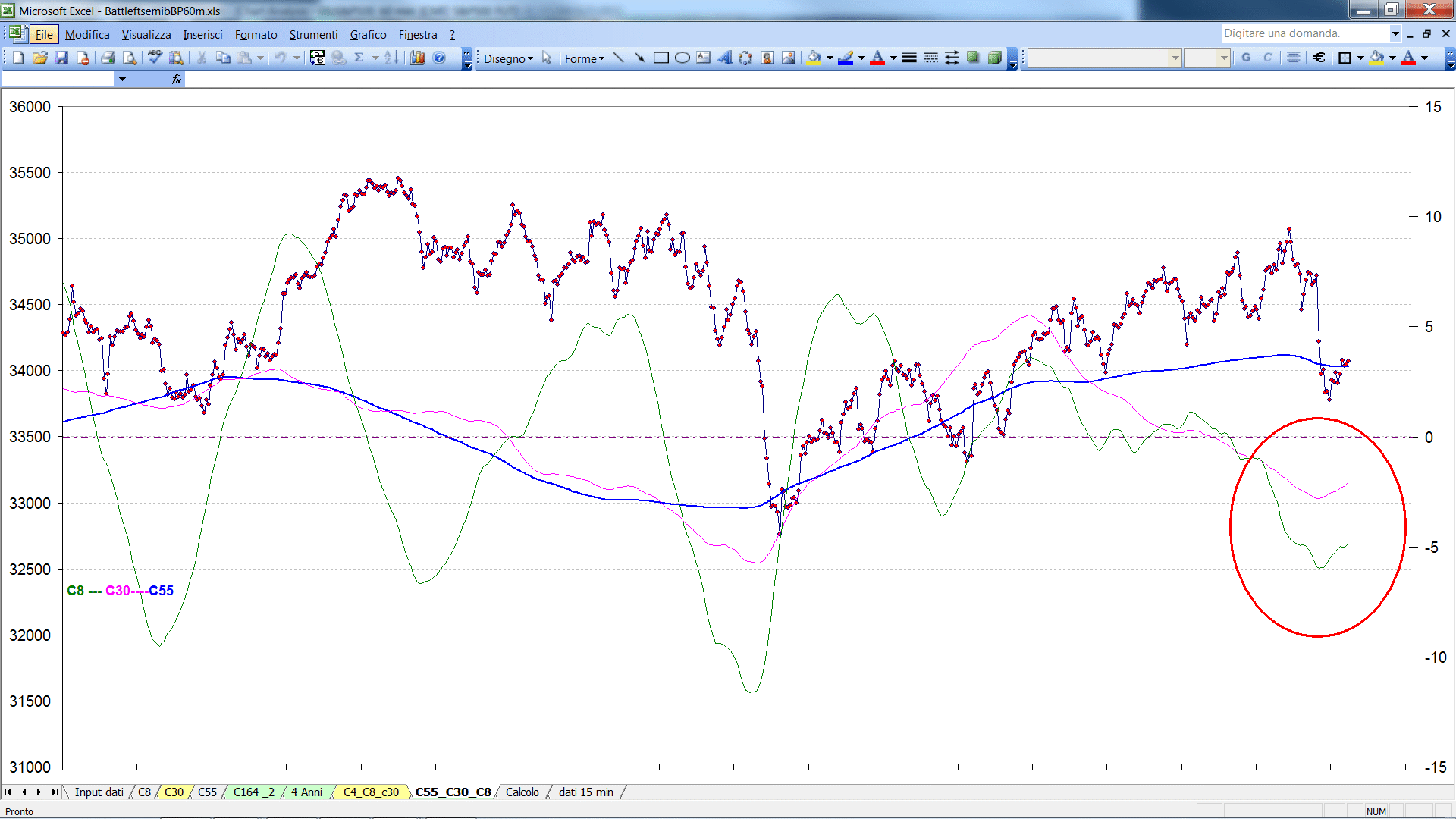Choose the dash style icon

(x=930, y=58)
